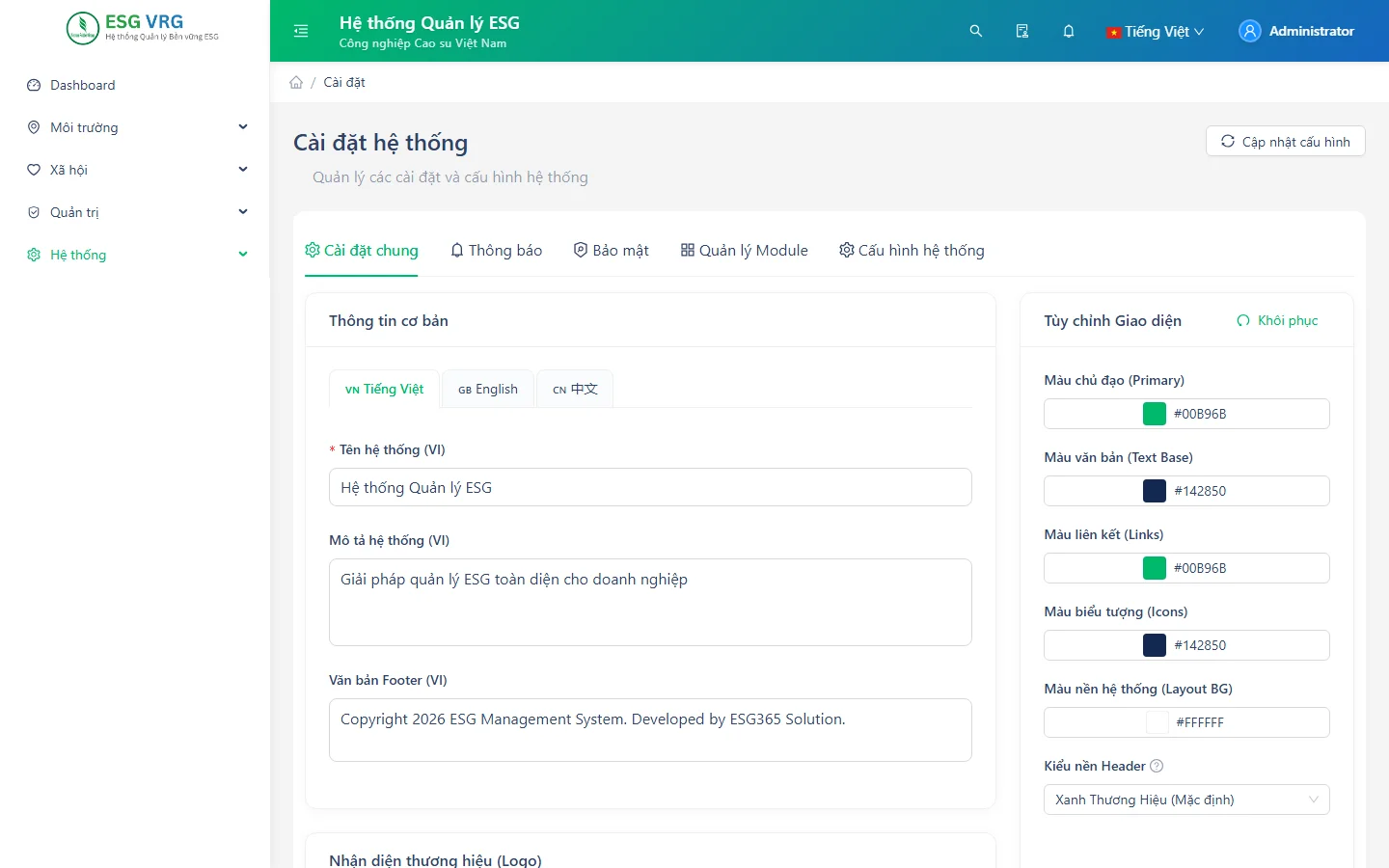The image size is (1389, 868).
Task: Open the document checklist icon in header
Action: click(1022, 31)
